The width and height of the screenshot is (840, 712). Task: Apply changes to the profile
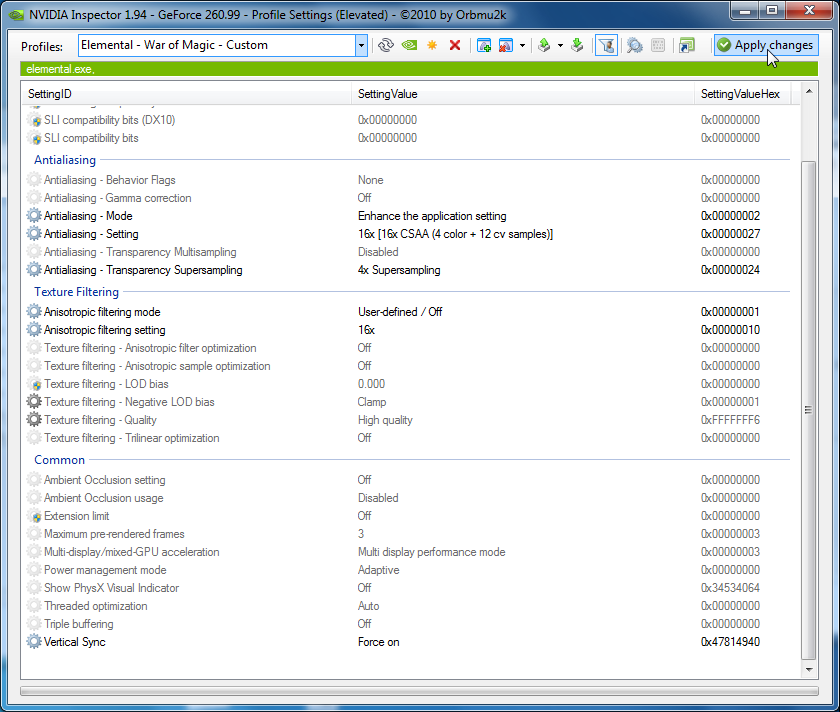point(765,46)
